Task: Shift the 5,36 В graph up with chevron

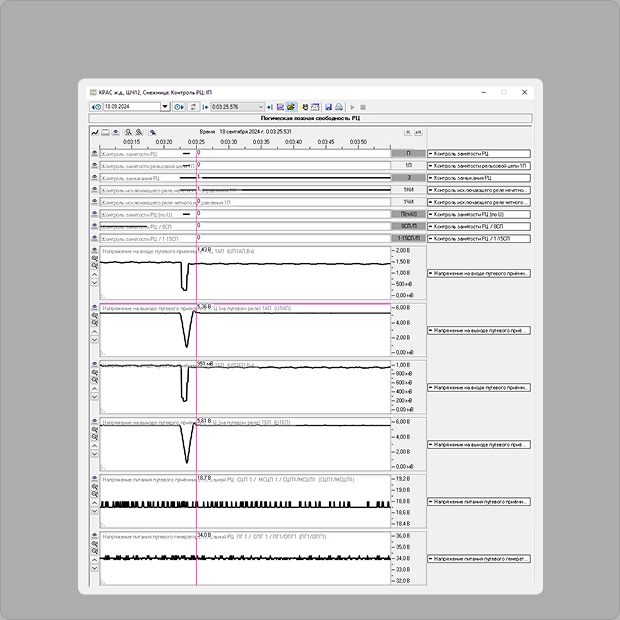Action: click(95, 331)
